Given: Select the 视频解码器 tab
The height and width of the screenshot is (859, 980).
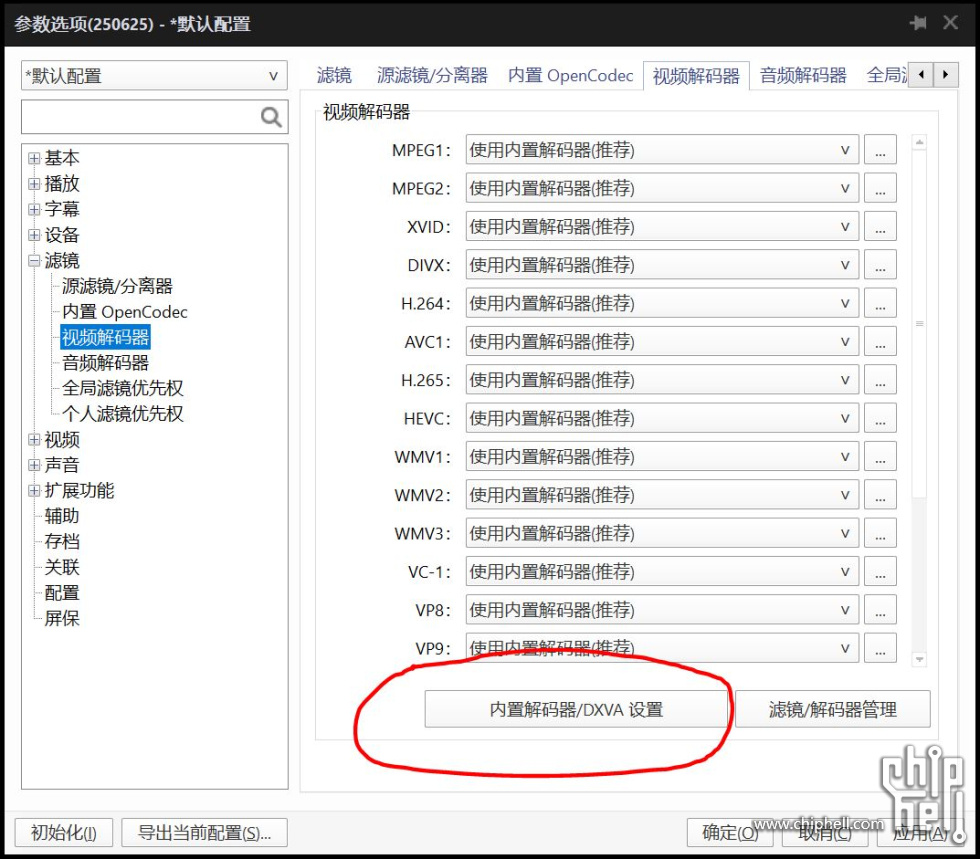Looking at the screenshot, I should (696, 76).
